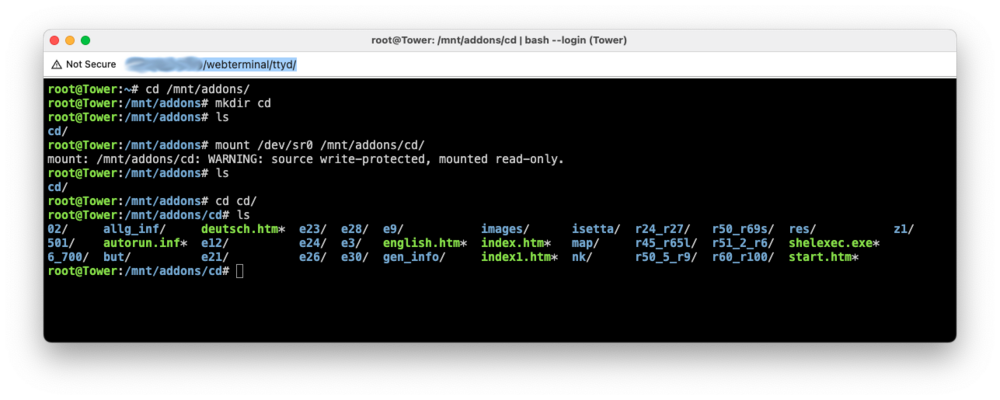The image size is (1000, 400).
Task: Click the "e12/" directory entry
Action: tap(215, 243)
